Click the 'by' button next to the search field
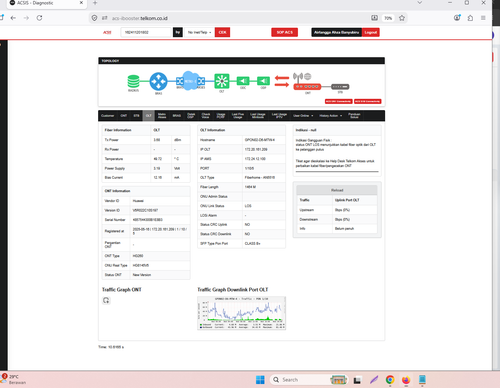Viewport: 500px width, 388px height. (178, 32)
